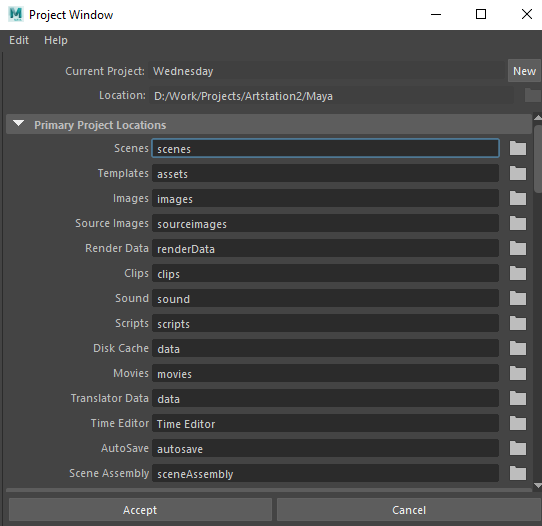Open the Edit menu
Screen dimensions: 542x526
pos(19,40)
